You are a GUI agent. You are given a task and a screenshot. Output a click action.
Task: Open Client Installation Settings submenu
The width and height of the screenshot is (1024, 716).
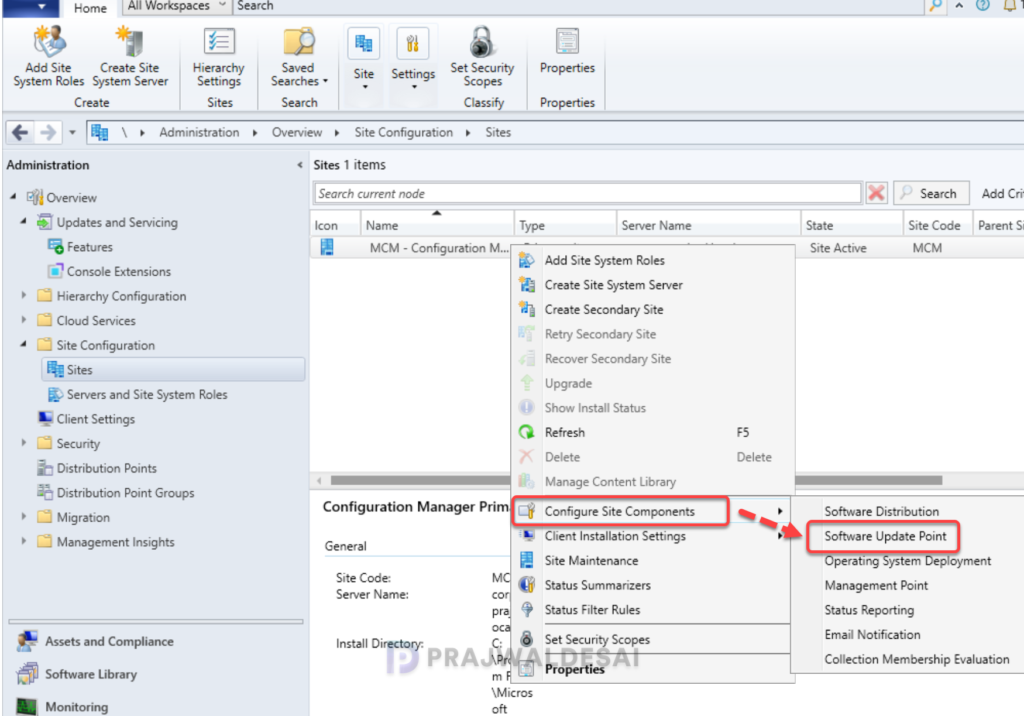(653, 536)
